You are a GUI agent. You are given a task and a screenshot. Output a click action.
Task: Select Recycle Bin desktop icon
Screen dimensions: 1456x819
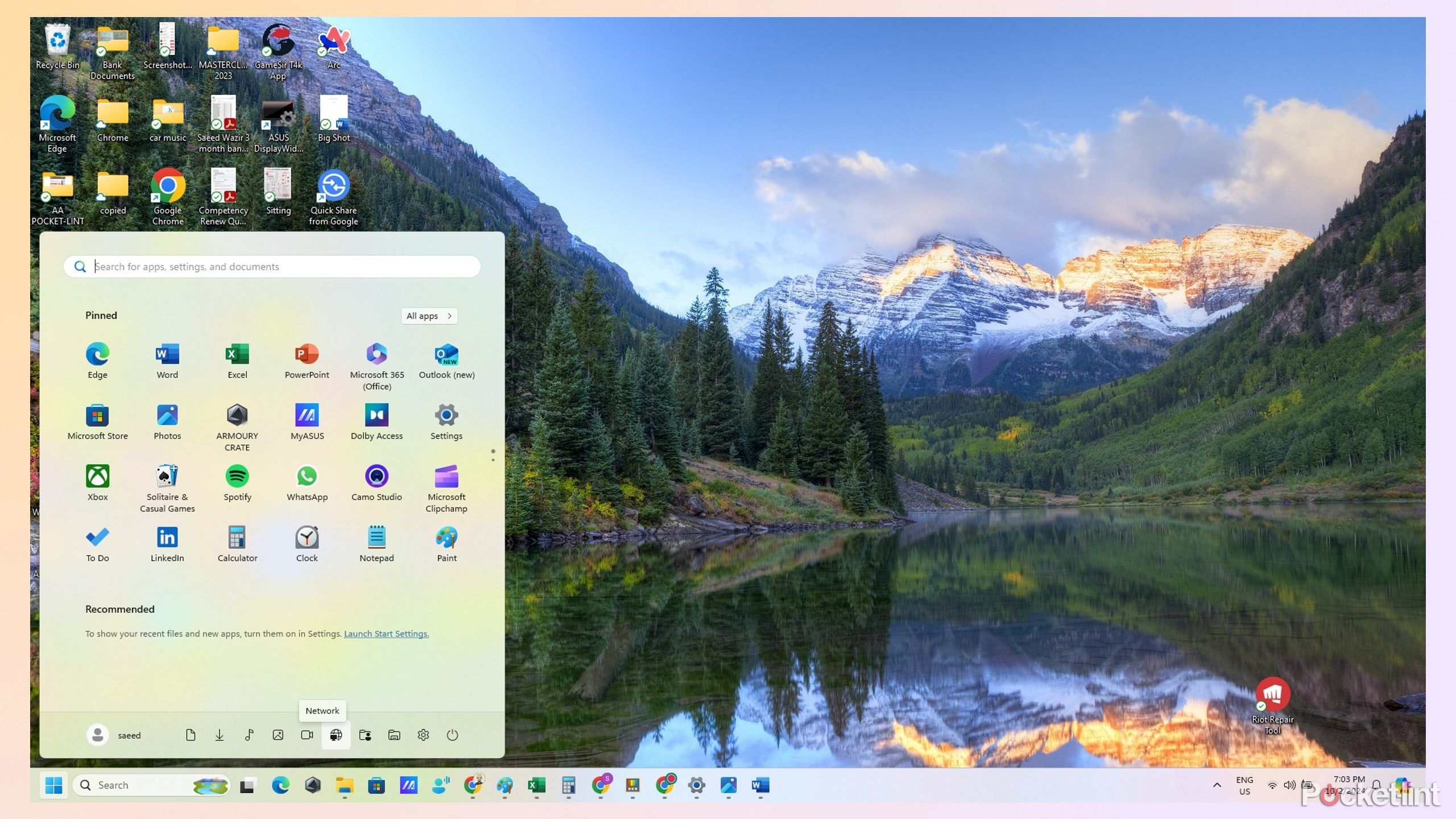pyautogui.click(x=57, y=47)
